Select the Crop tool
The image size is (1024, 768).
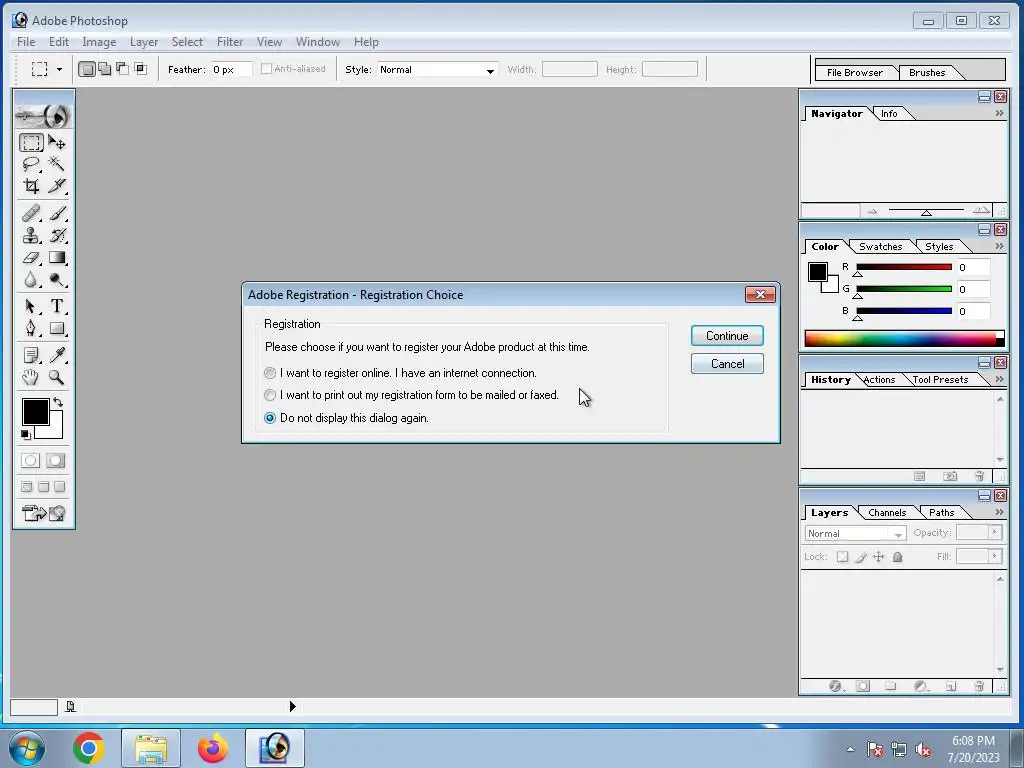pyautogui.click(x=31, y=186)
